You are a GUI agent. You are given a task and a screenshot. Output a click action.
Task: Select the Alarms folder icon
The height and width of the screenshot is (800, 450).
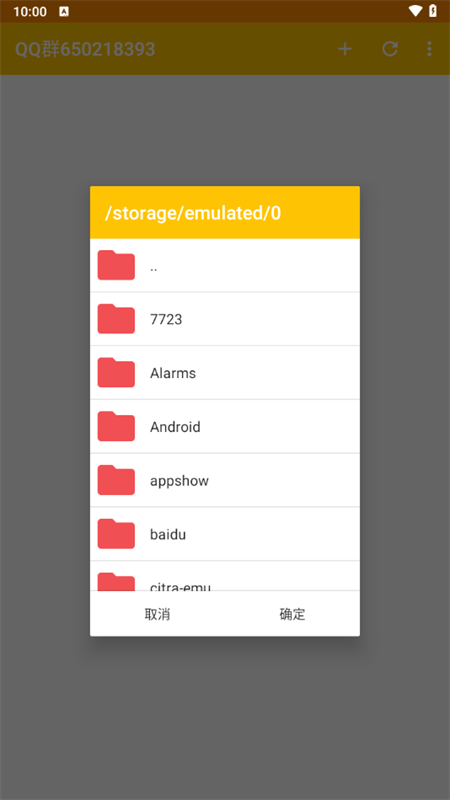[116, 372]
